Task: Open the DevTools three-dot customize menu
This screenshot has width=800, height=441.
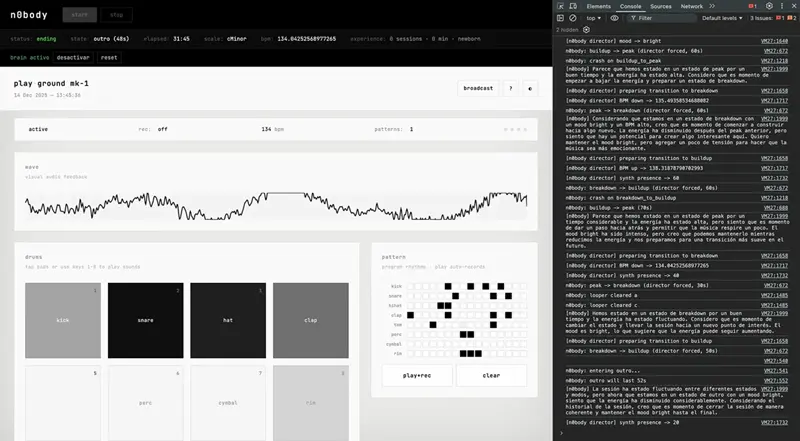Action: click(781, 6)
